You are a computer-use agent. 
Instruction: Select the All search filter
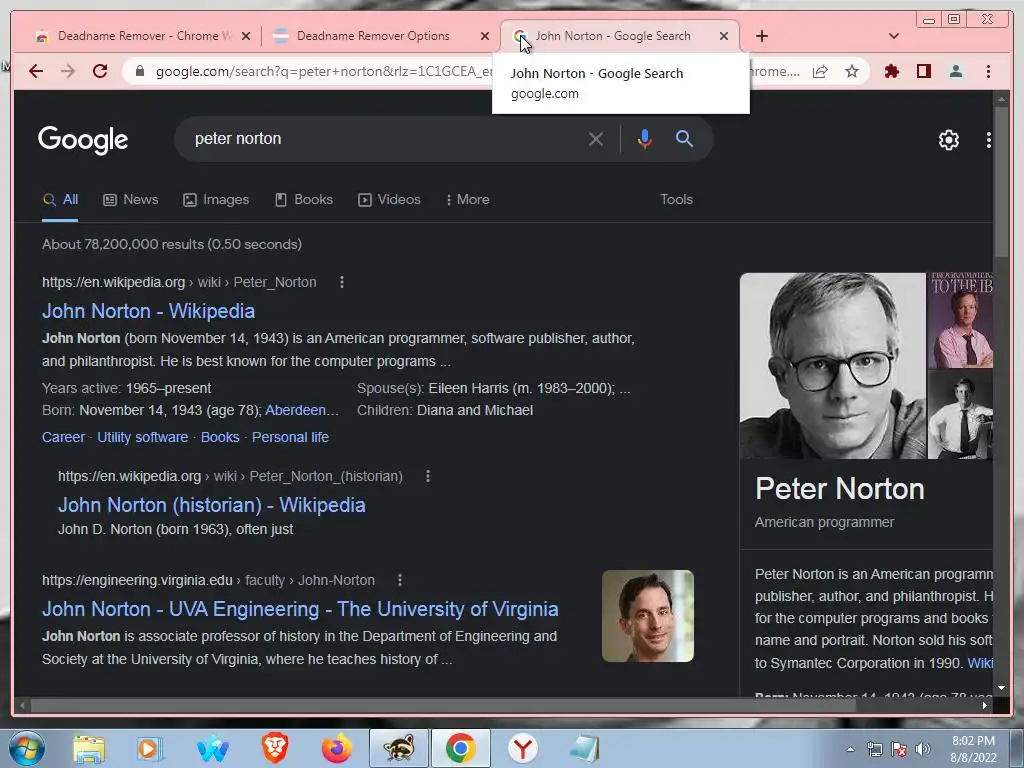[60, 200]
